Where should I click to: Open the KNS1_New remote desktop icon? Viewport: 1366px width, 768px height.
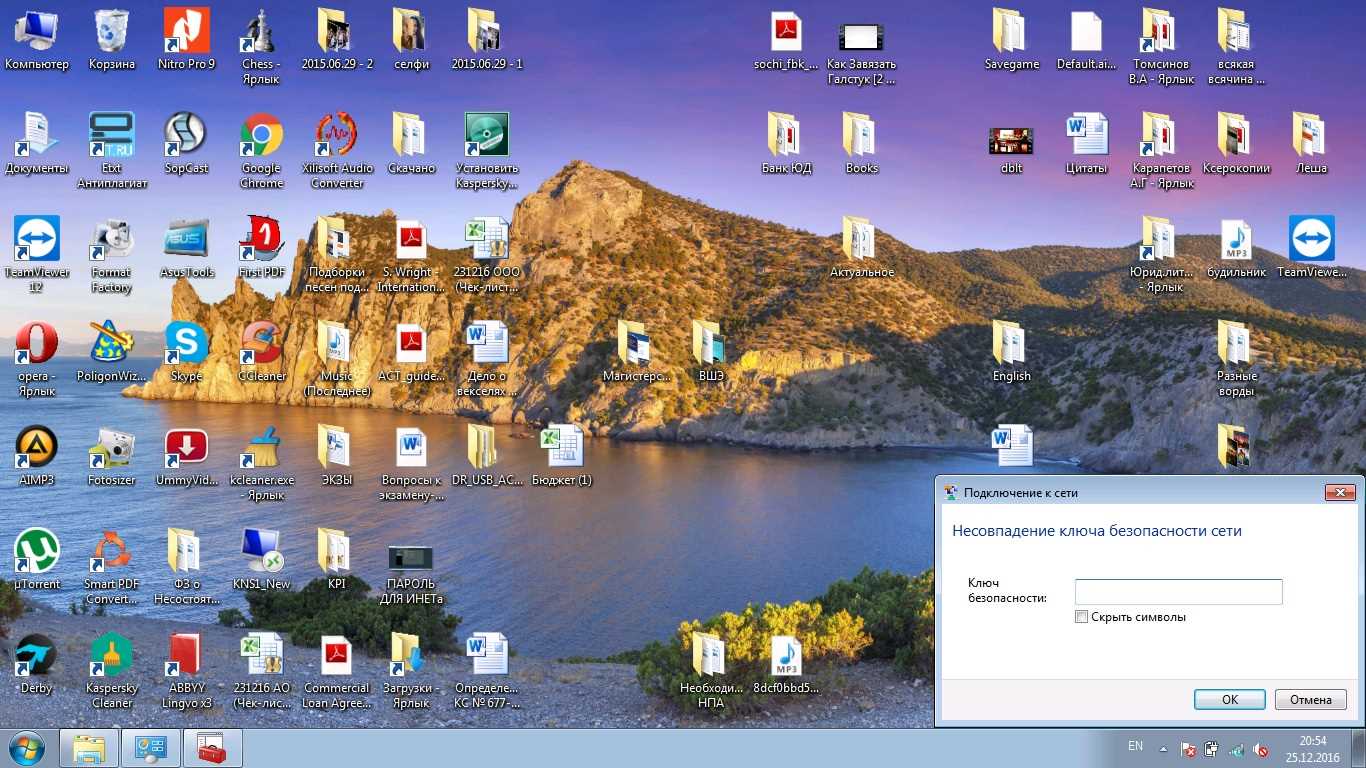tap(261, 560)
